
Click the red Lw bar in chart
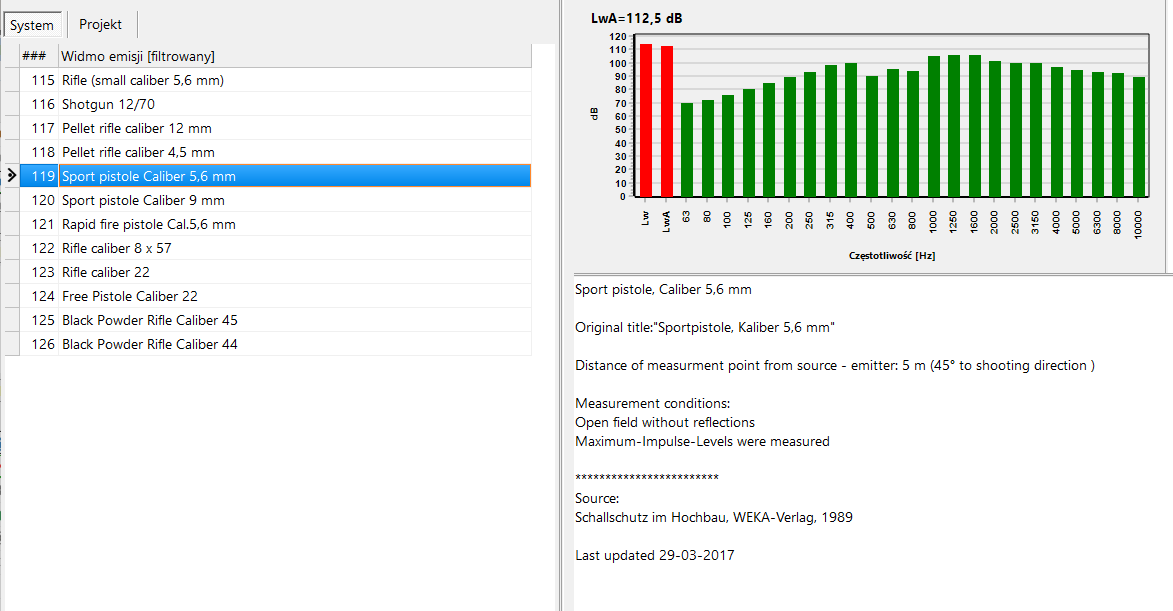coord(646,120)
